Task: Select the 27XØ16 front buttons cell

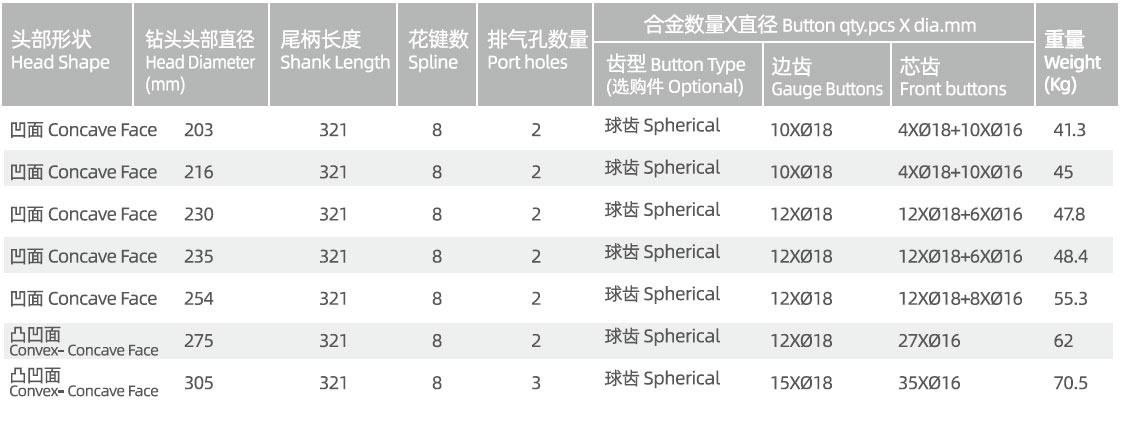Action: [929, 341]
